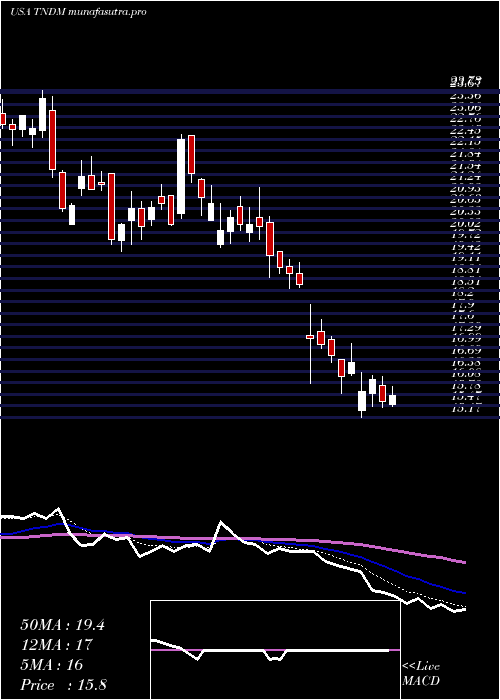Click the 17.29 price axis label
The width and height of the screenshot is (500, 700).
click(x=466, y=328)
